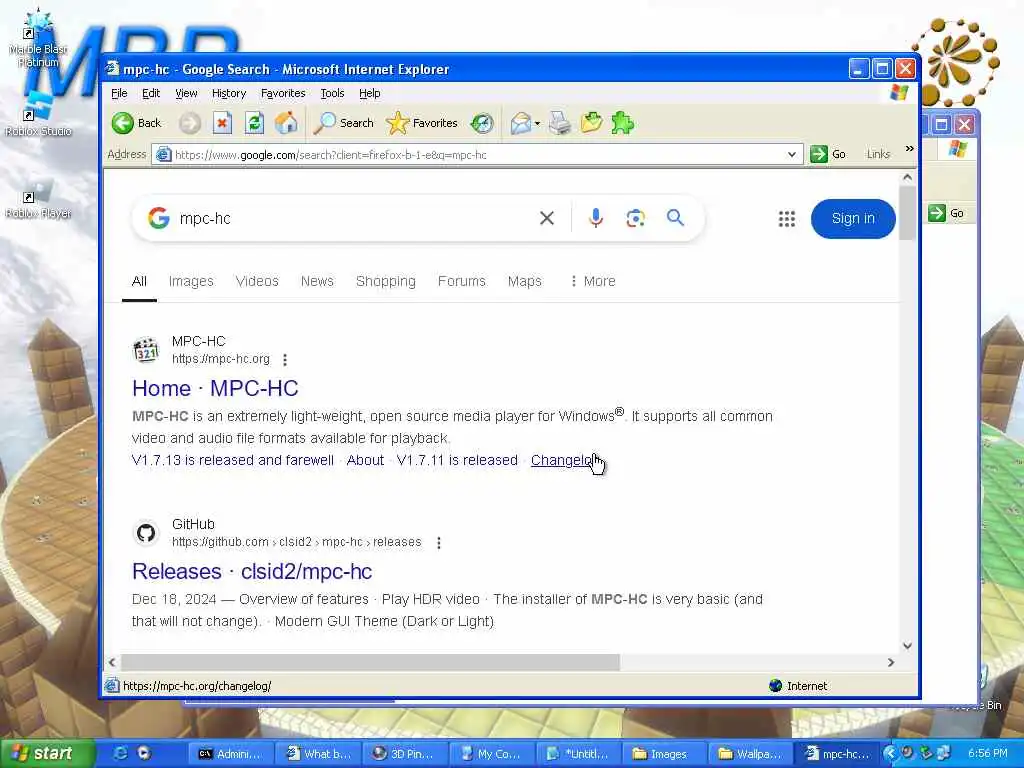Expand the Links toolbar chevron

tap(909, 150)
